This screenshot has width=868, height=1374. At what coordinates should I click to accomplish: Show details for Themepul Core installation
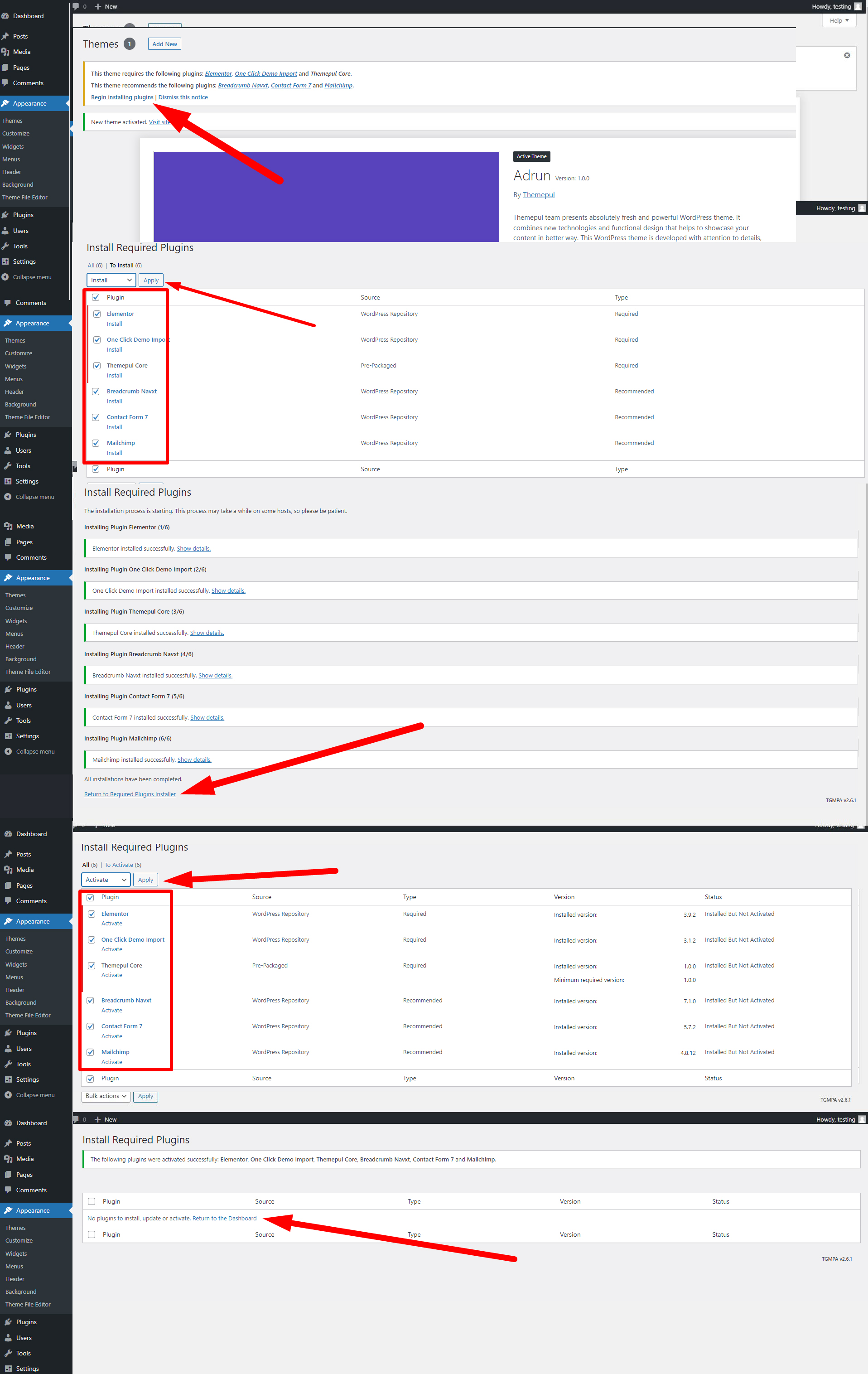[207, 634]
